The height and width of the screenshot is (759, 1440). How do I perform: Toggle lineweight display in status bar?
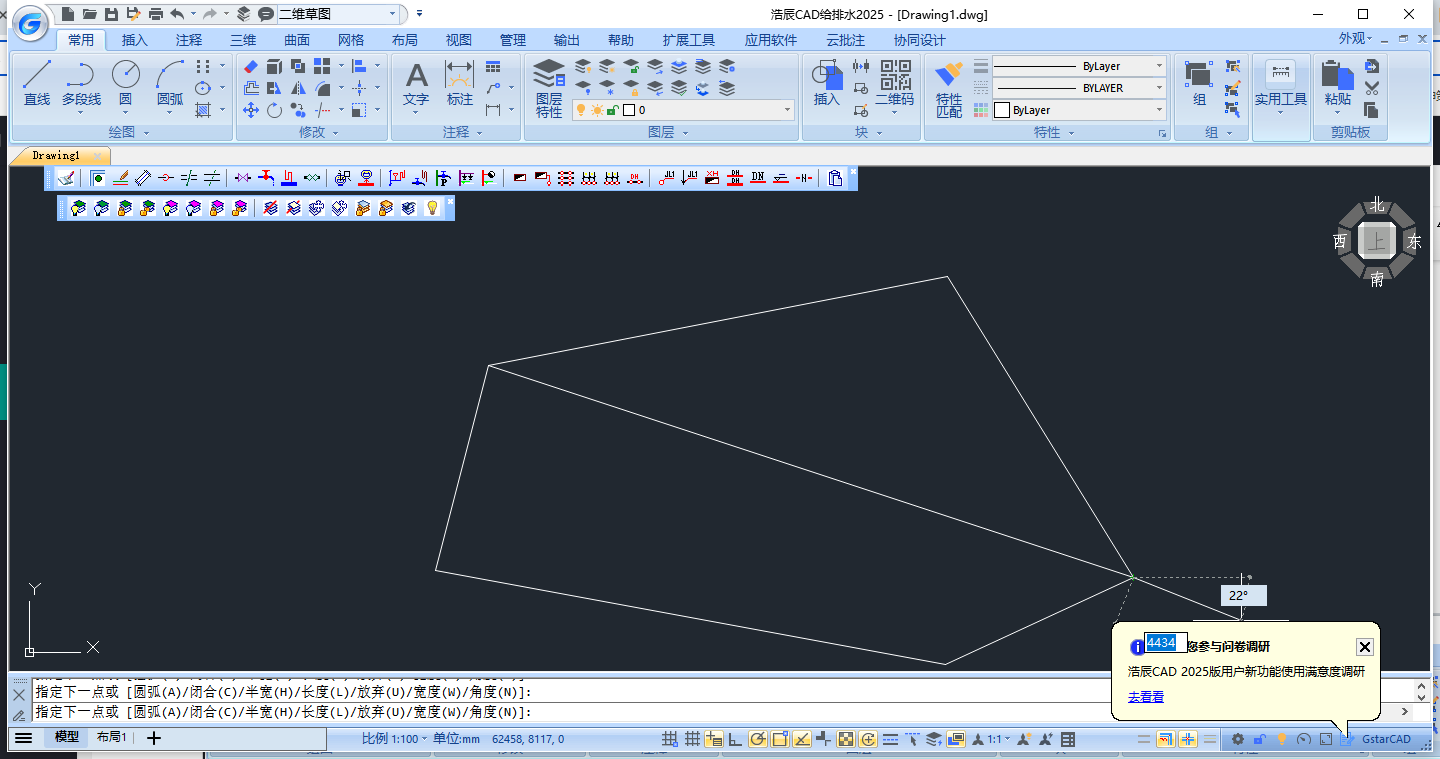890,739
